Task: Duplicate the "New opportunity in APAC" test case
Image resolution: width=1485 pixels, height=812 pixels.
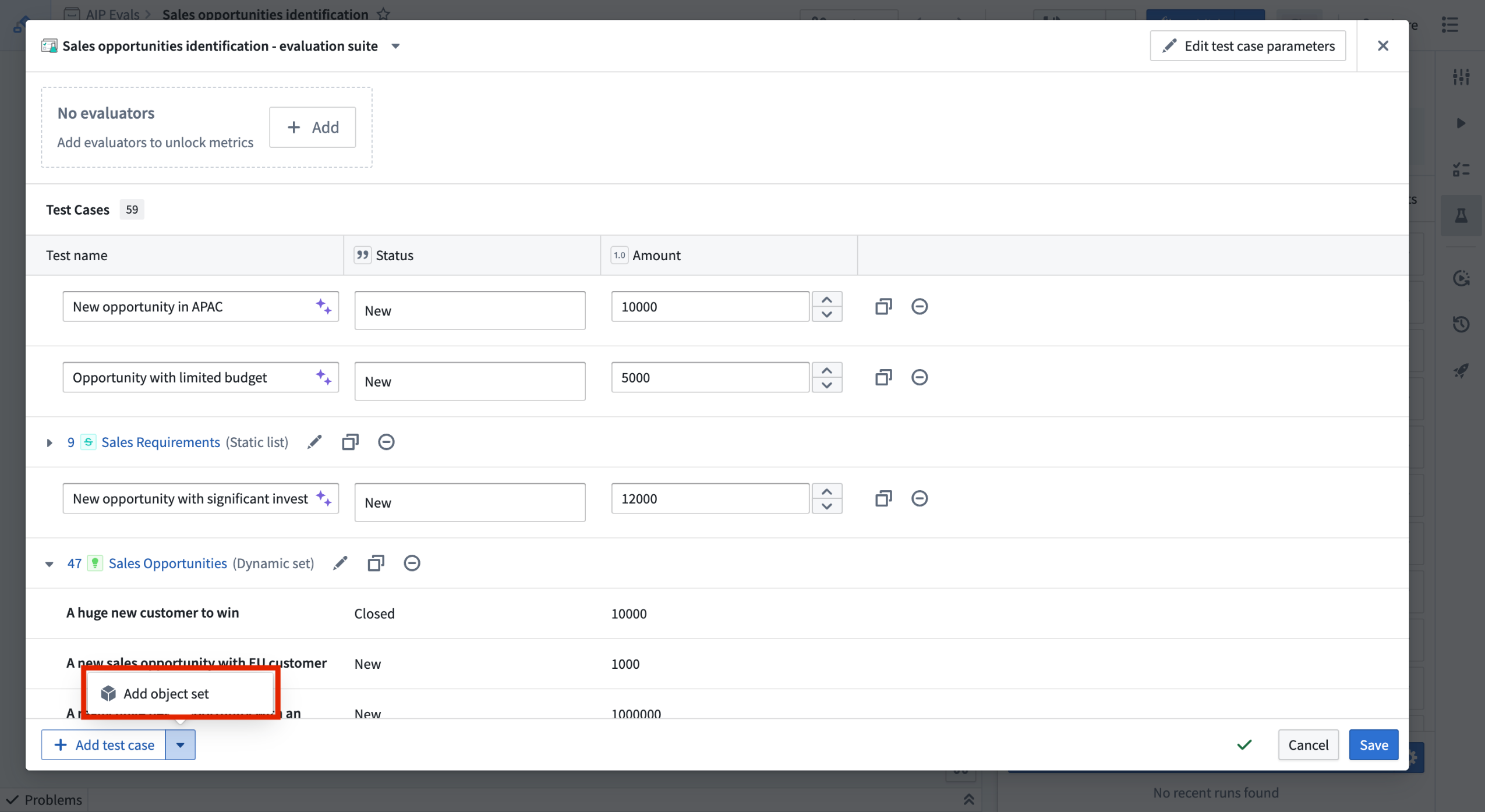Action: pyautogui.click(x=883, y=306)
